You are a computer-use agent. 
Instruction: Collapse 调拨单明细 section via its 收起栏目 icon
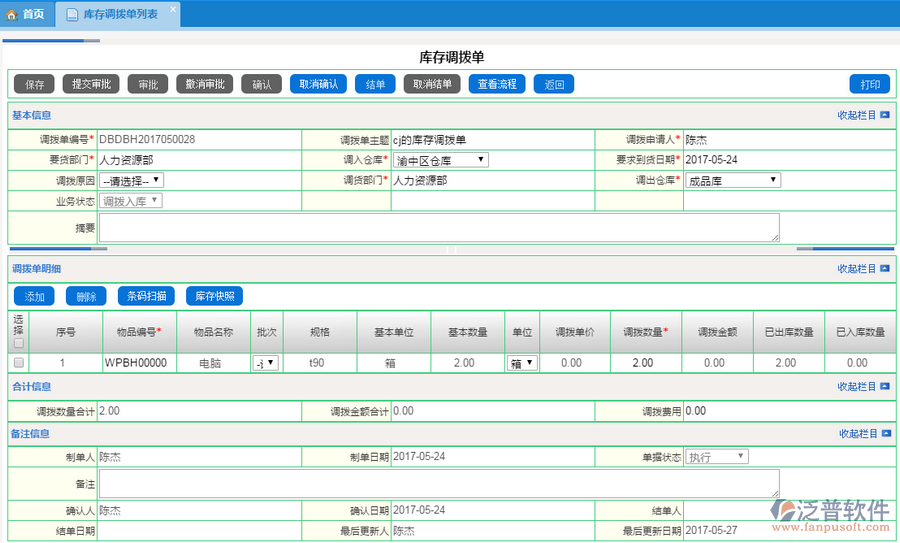(x=885, y=268)
